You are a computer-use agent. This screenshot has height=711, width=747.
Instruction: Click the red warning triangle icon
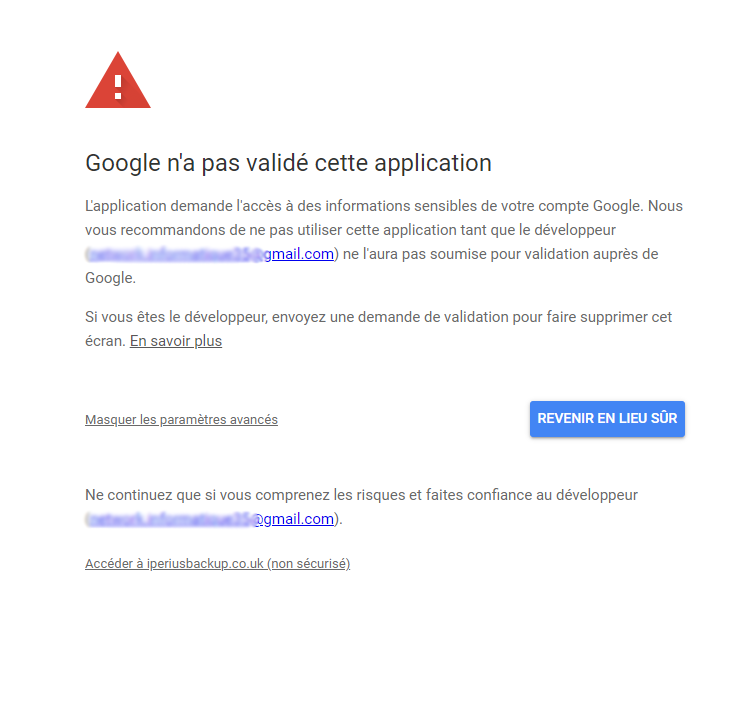pyautogui.click(x=118, y=80)
